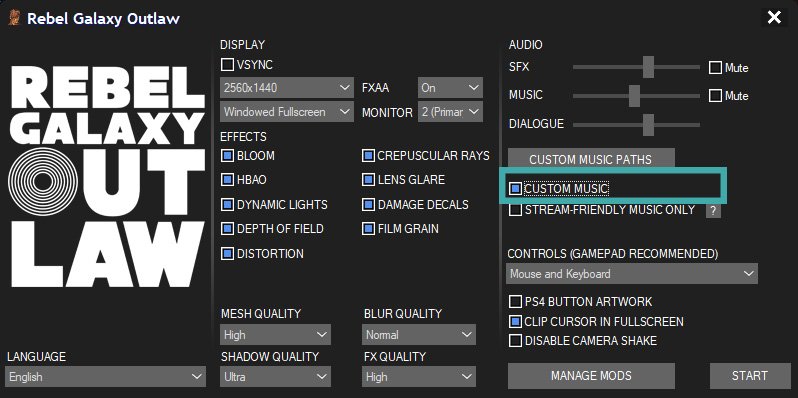Toggle the CUSTOM MUSIC checkbox
The height and width of the screenshot is (398, 798).
pyautogui.click(x=516, y=189)
